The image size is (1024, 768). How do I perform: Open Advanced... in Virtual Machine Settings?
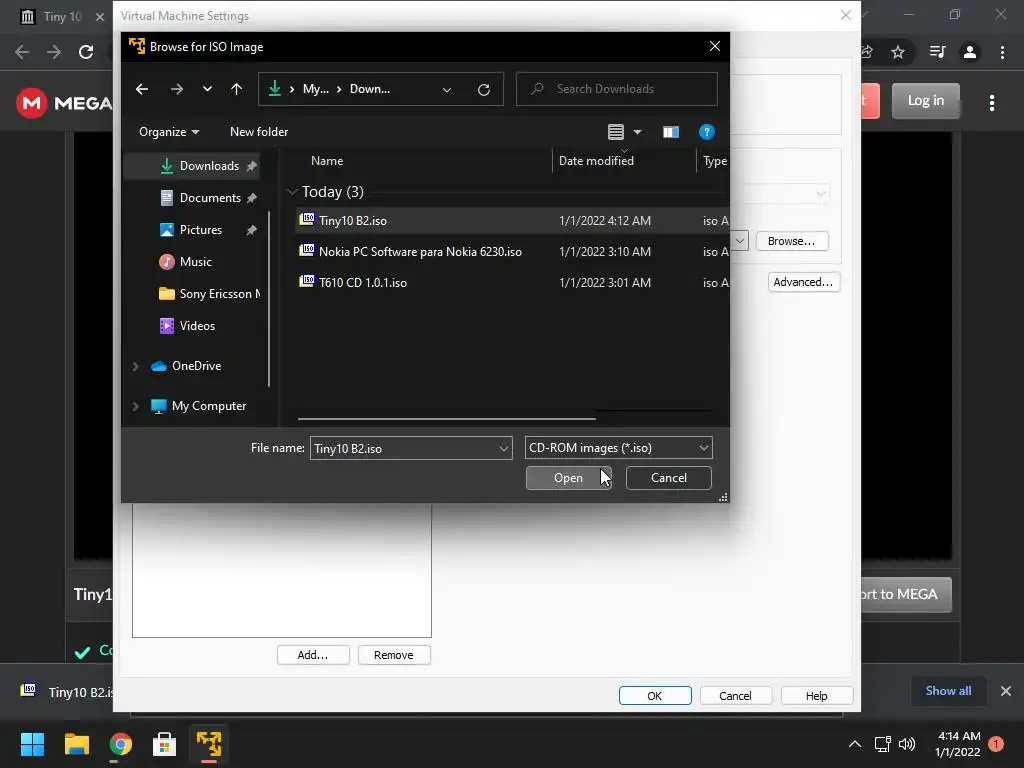[x=803, y=282]
